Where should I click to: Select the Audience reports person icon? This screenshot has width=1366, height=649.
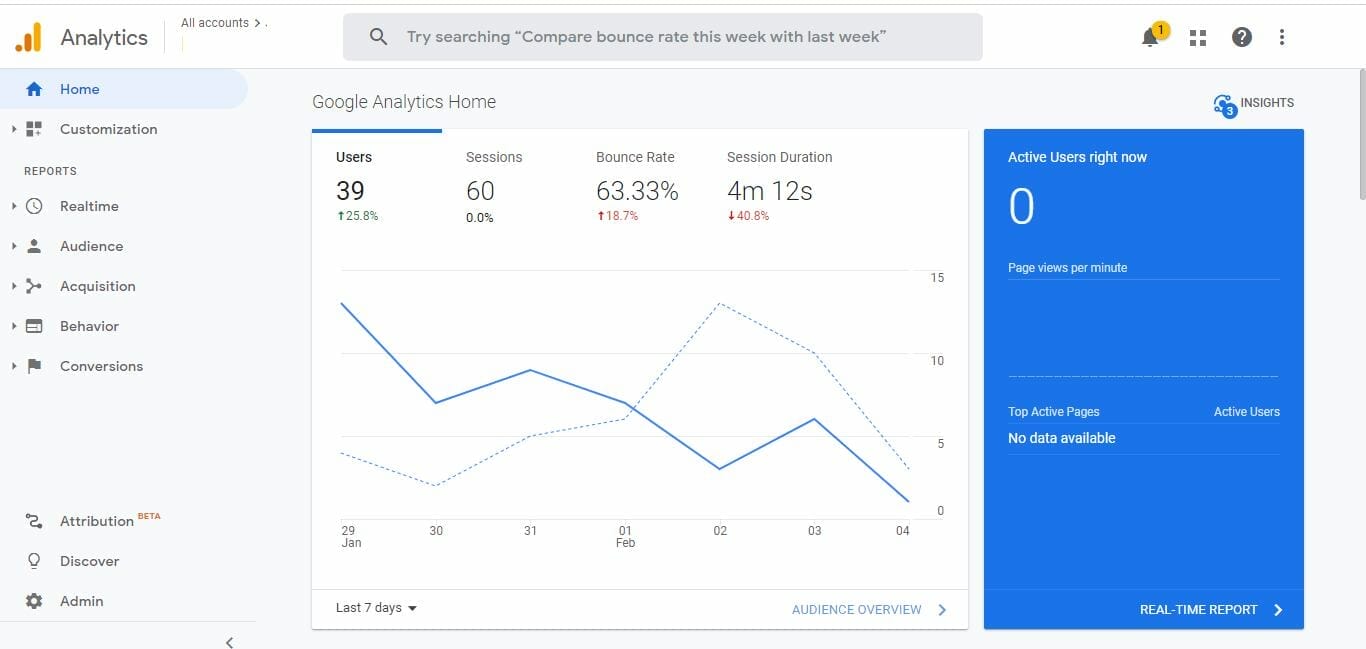35,246
